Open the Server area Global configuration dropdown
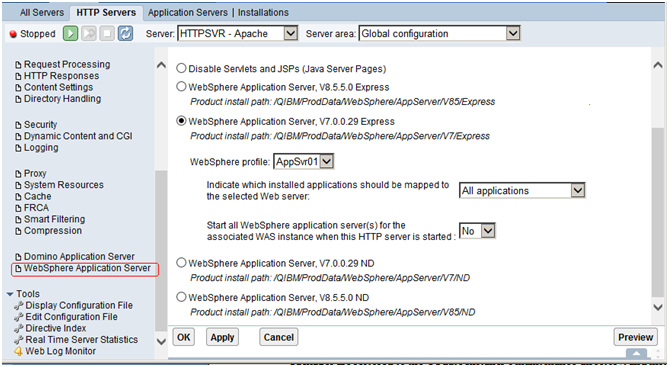 point(439,33)
